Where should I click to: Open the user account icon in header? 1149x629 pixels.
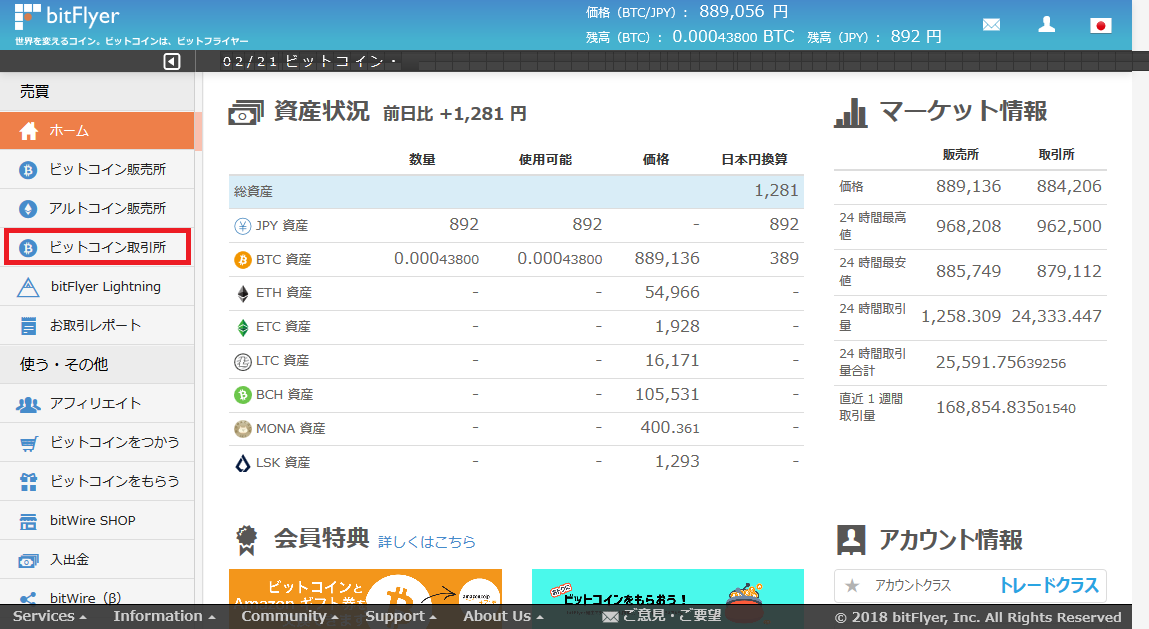(1046, 24)
